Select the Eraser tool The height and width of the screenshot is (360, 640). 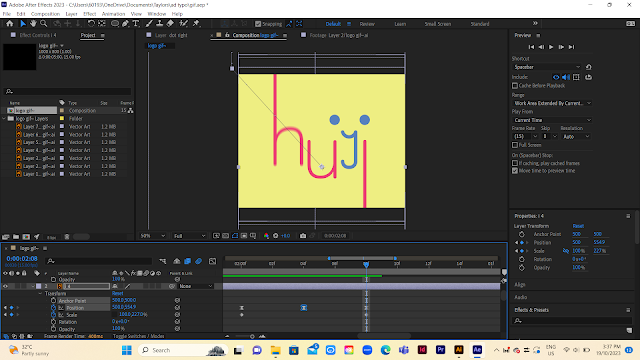(170, 24)
